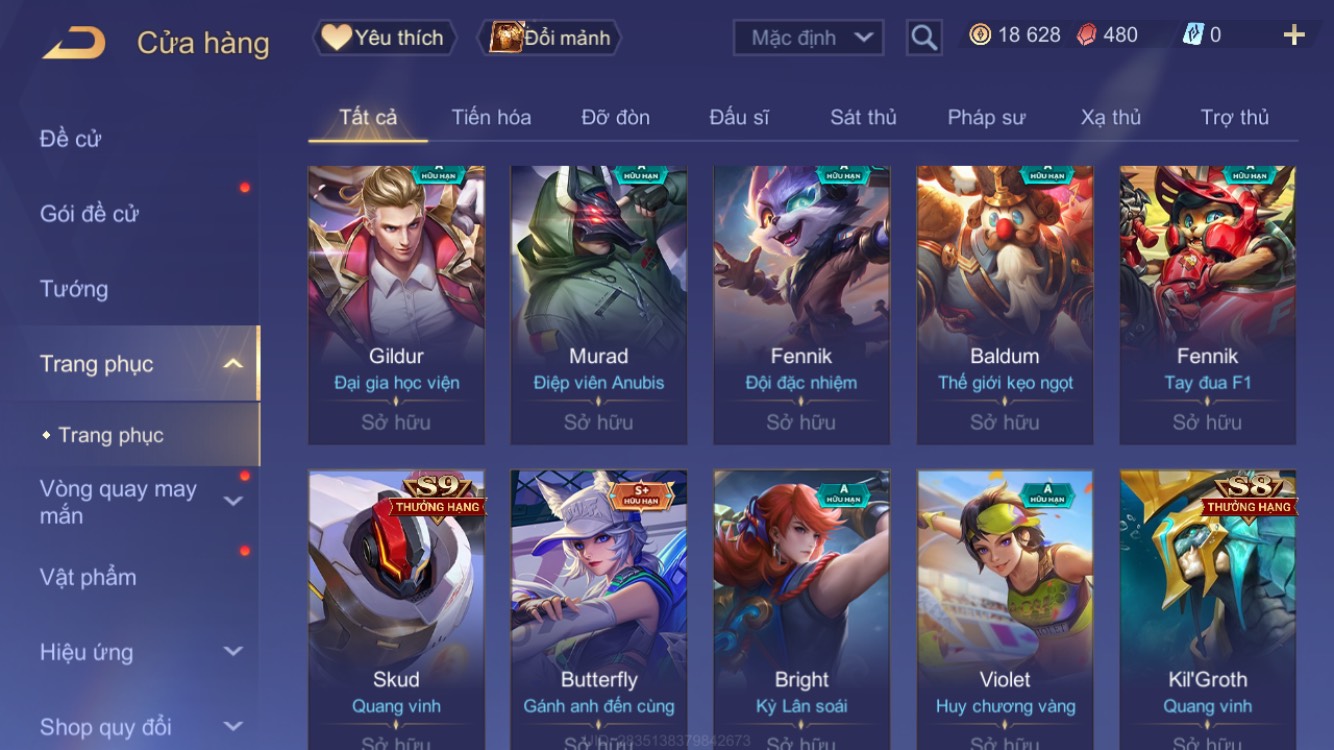Select the Violet Huy chương vàng skin card
Viewport: 1334px width, 750px height.
pos(1005,610)
